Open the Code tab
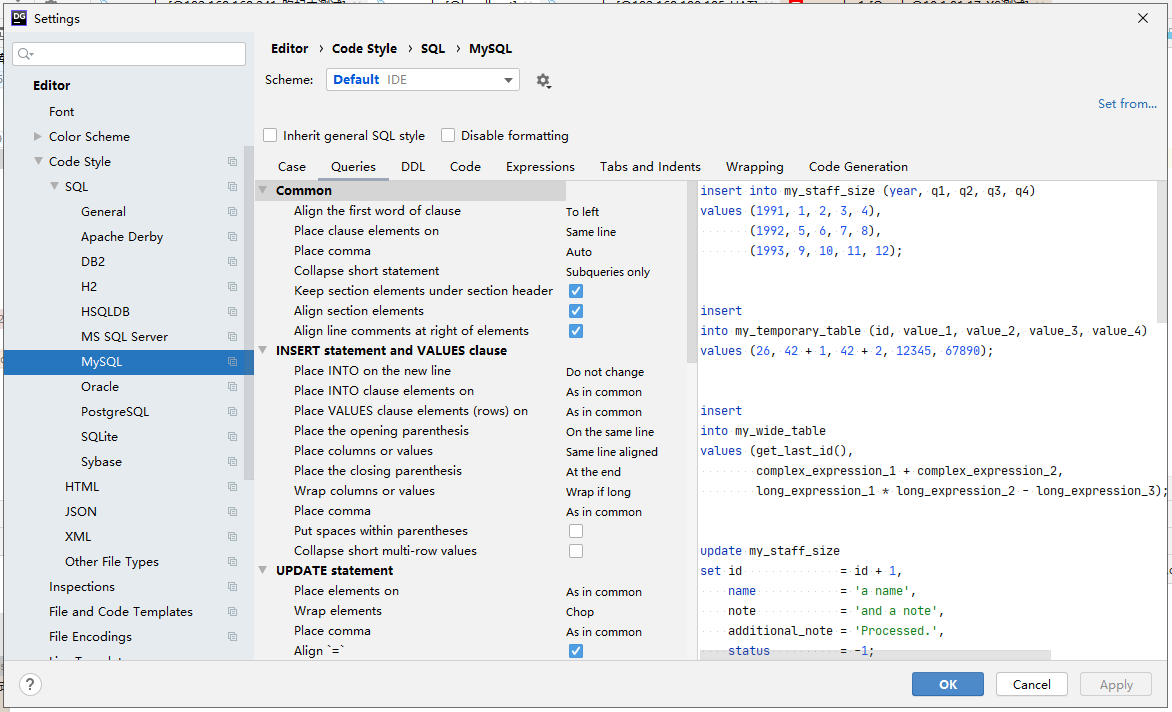Viewport: 1172px width, 712px height. (465, 167)
